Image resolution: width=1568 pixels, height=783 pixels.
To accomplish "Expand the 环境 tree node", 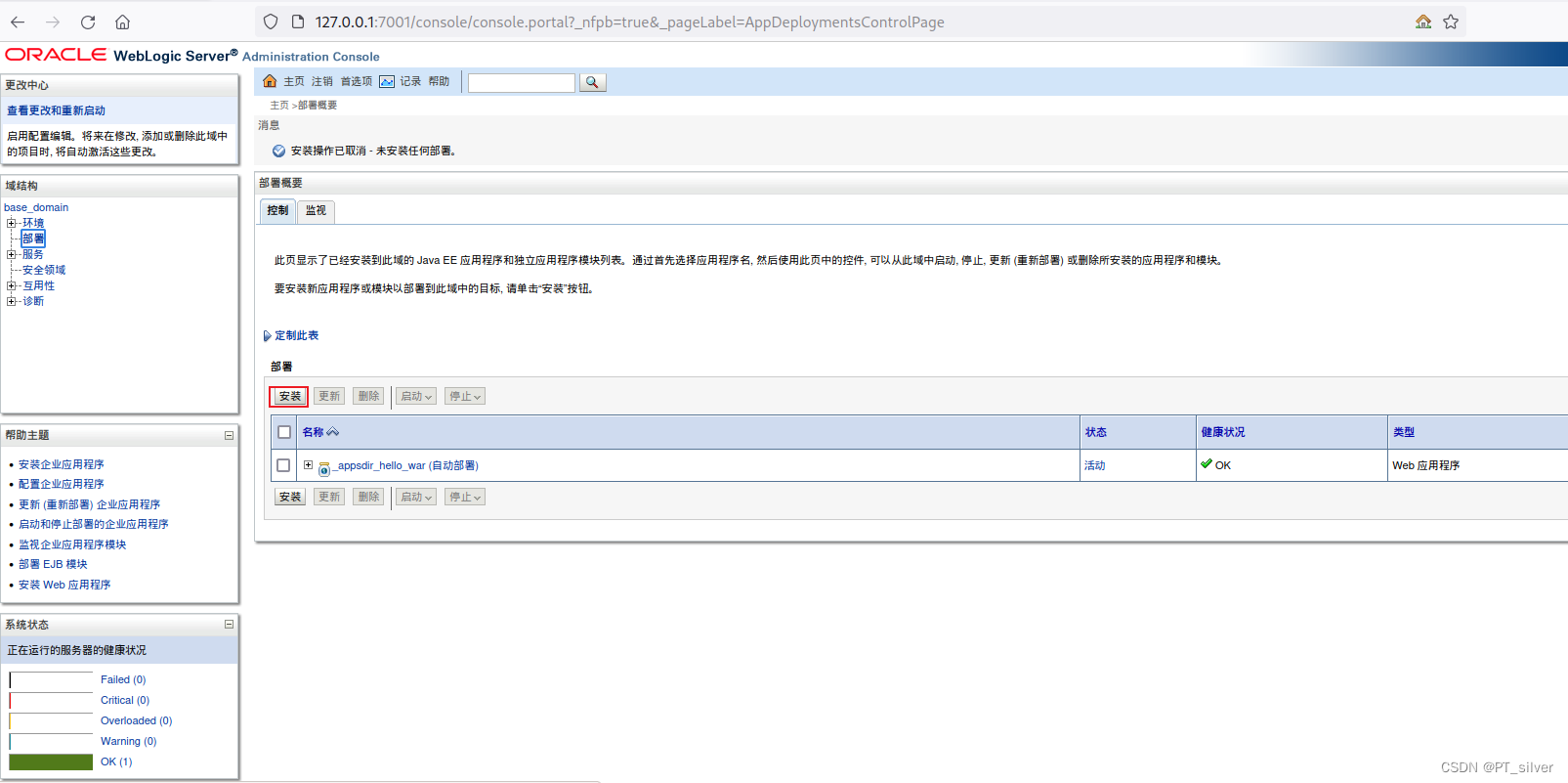I will (12, 223).
